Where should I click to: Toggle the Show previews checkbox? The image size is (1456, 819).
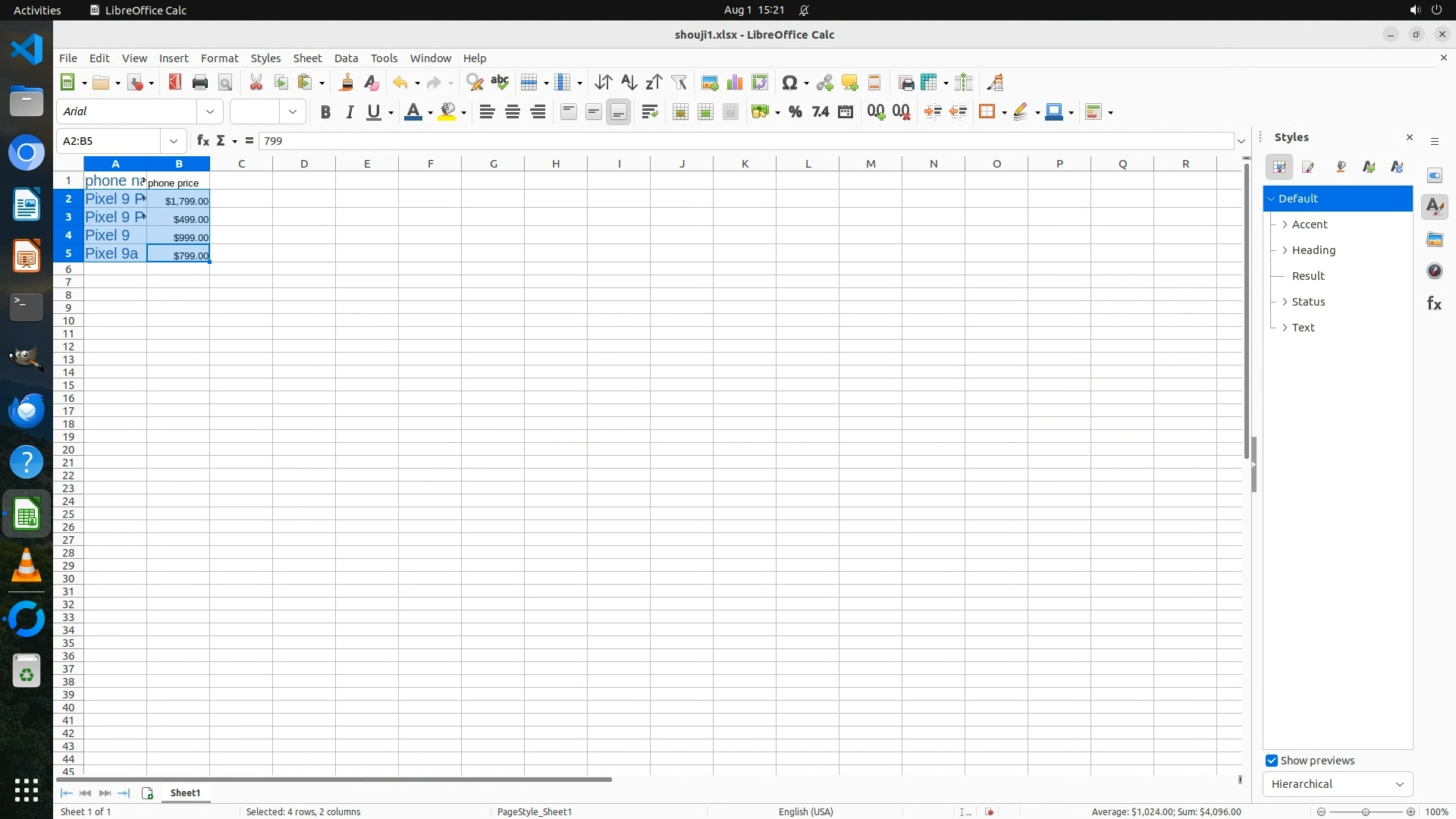point(1272,761)
